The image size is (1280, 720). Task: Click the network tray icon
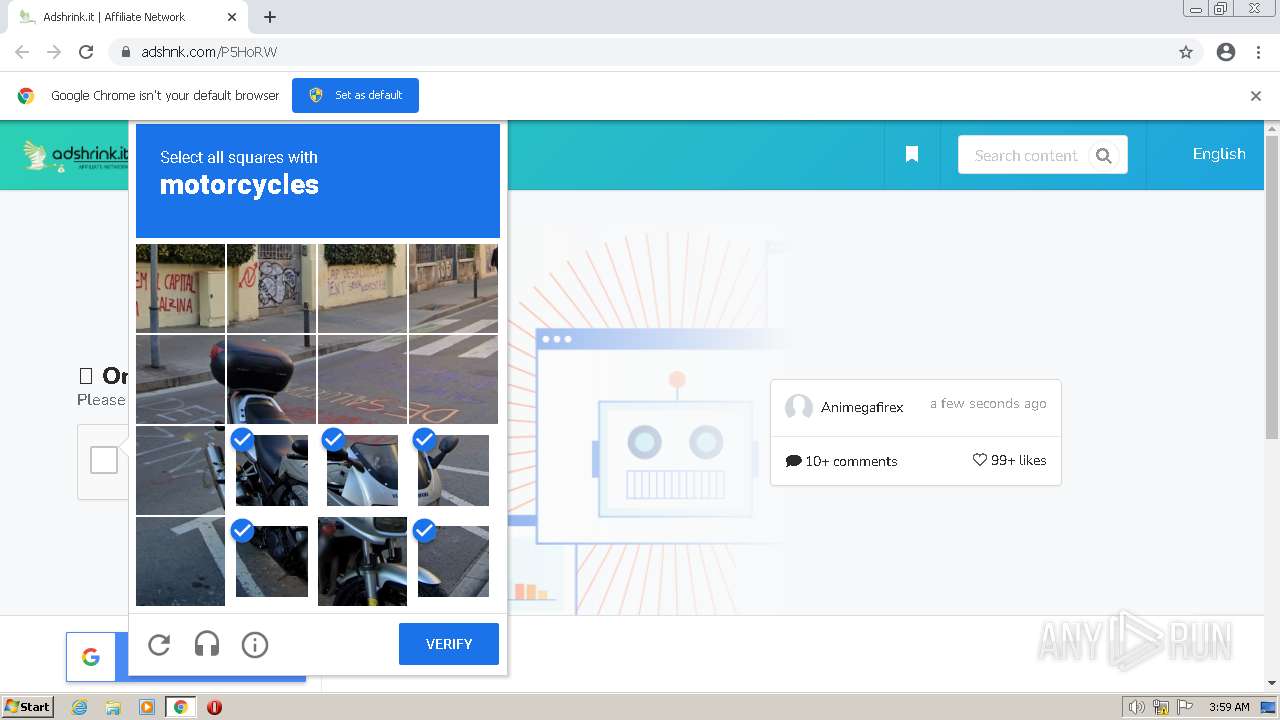(1161, 707)
